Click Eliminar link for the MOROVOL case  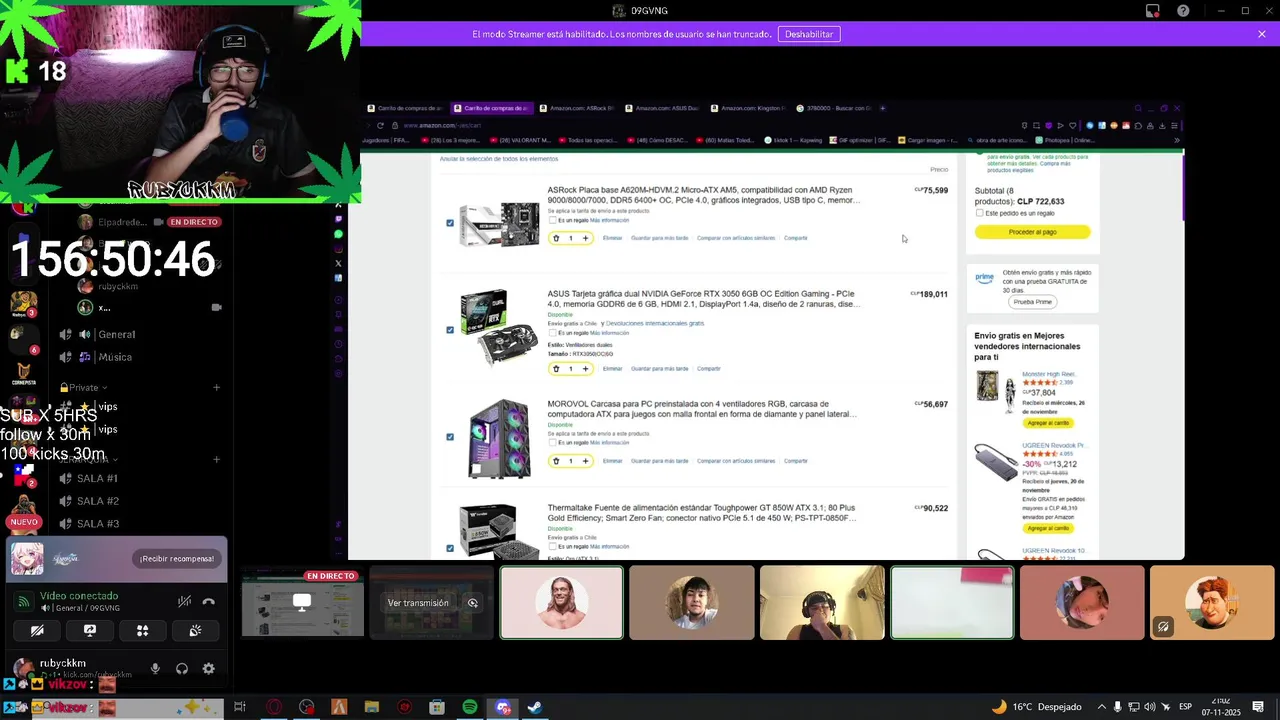612,461
